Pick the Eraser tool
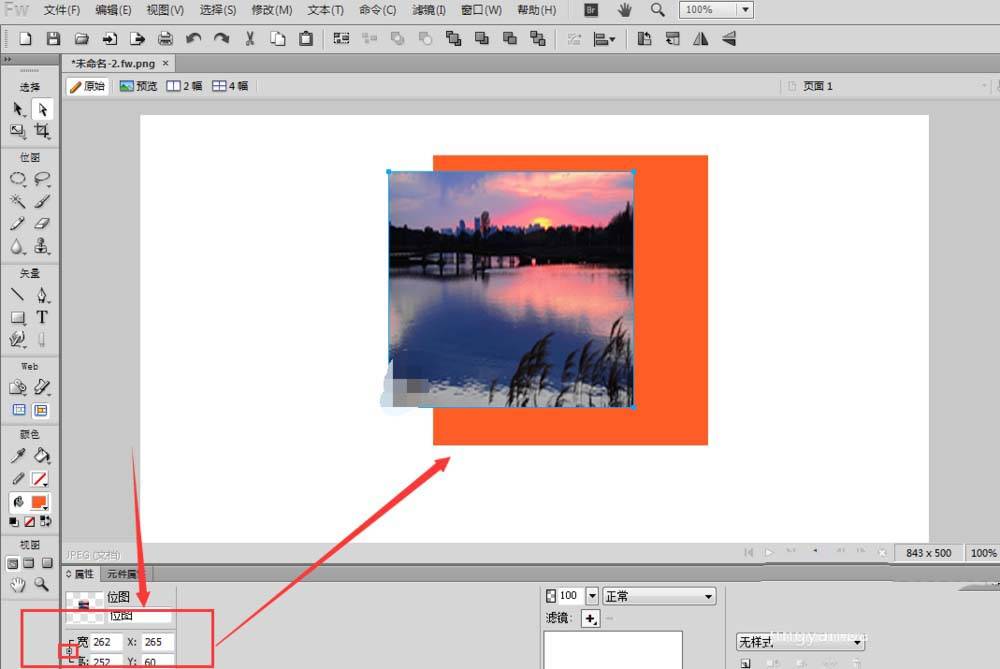The image size is (1000, 669). [x=42, y=223]
